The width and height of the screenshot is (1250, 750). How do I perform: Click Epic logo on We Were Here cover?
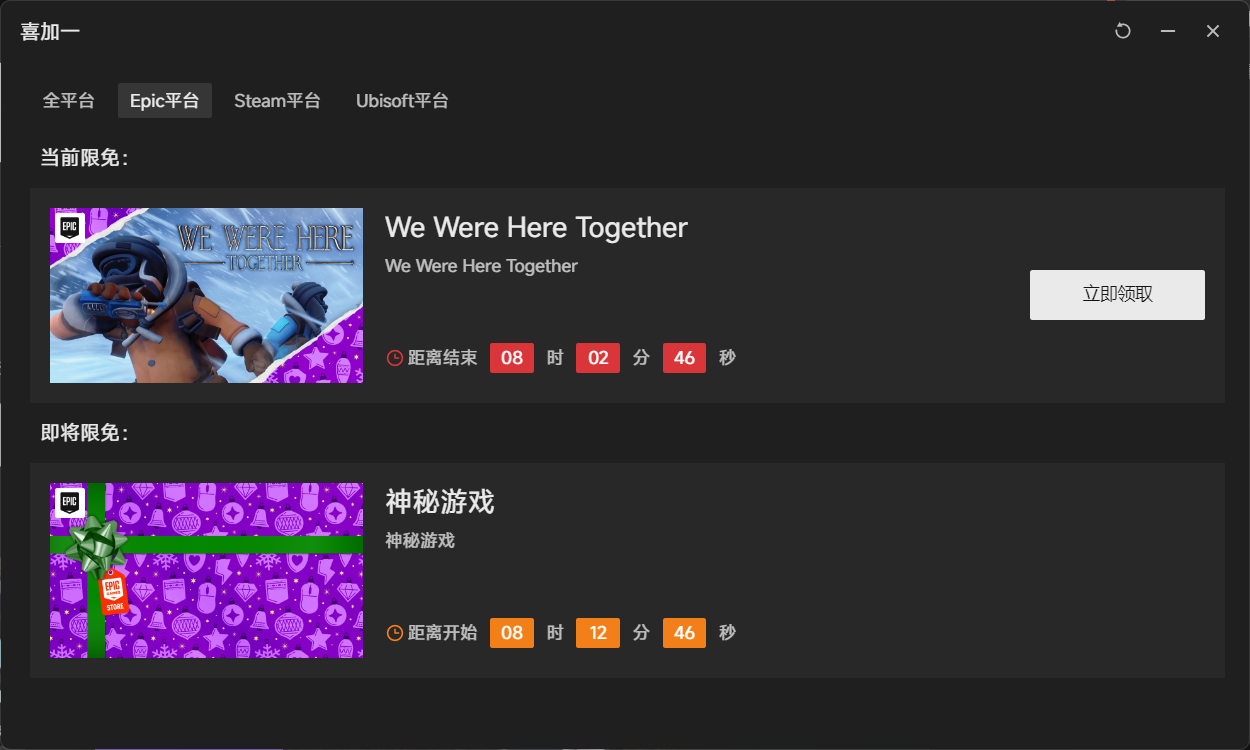[x=69, y=228]
